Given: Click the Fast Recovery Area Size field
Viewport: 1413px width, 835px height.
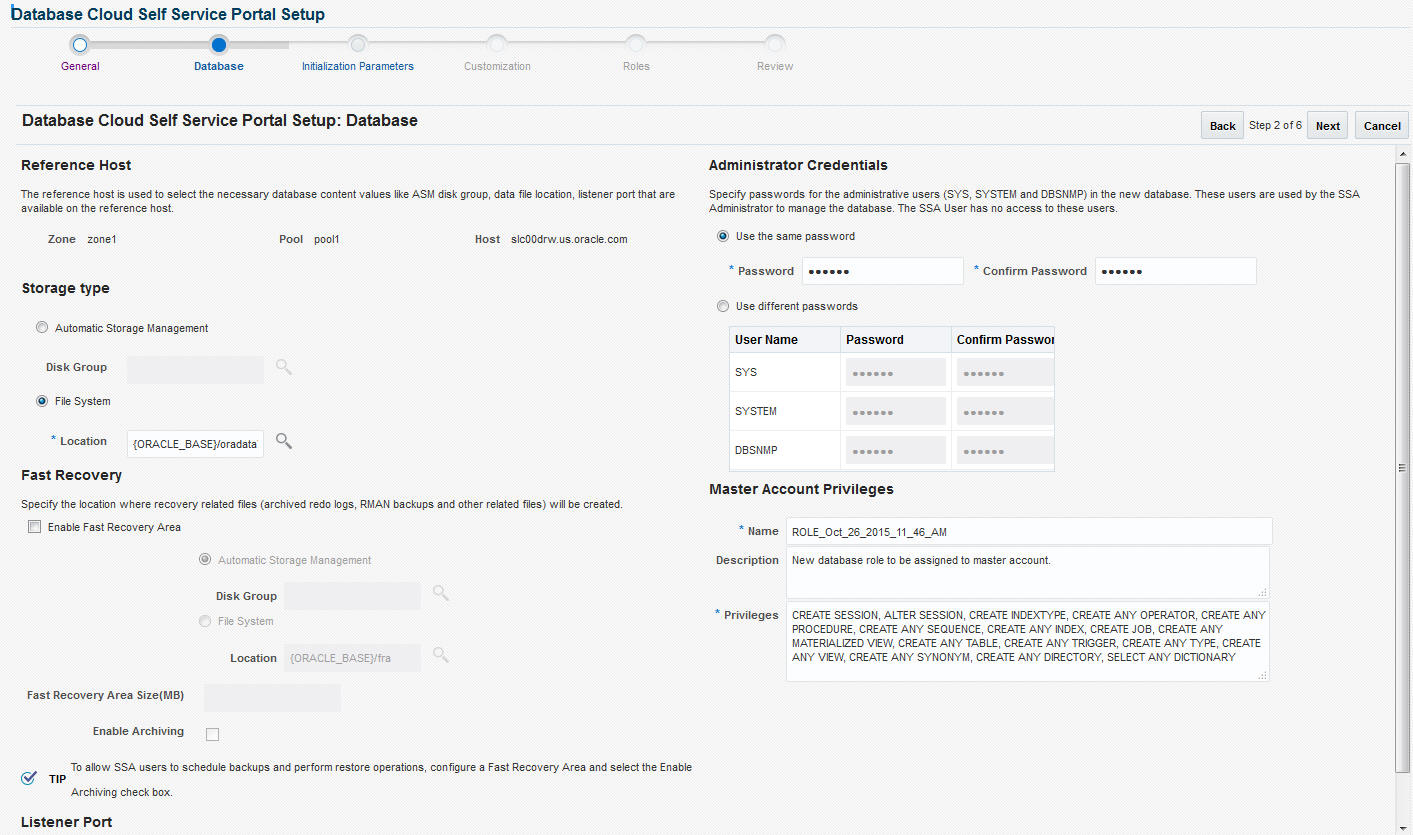Looking at the screenshot, I should (x=272, y=698).
